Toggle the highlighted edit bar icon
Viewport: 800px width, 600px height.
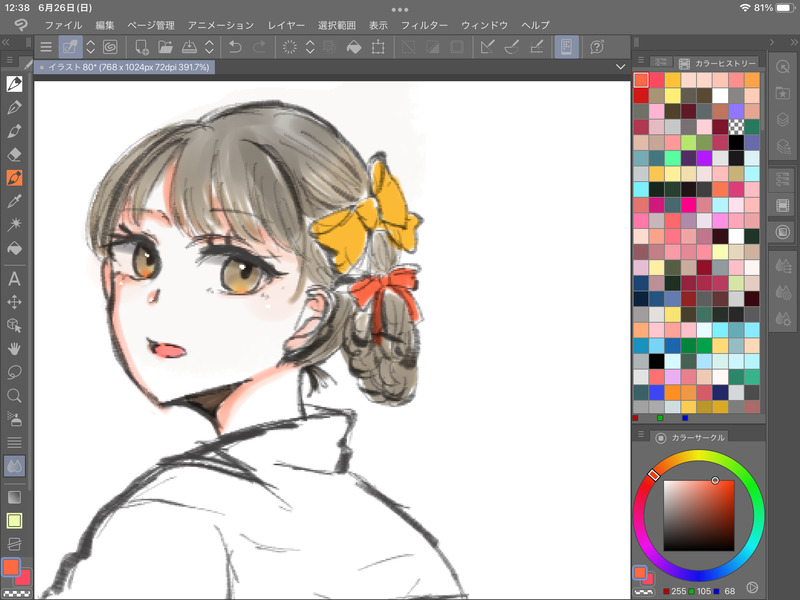click(70, 47)
